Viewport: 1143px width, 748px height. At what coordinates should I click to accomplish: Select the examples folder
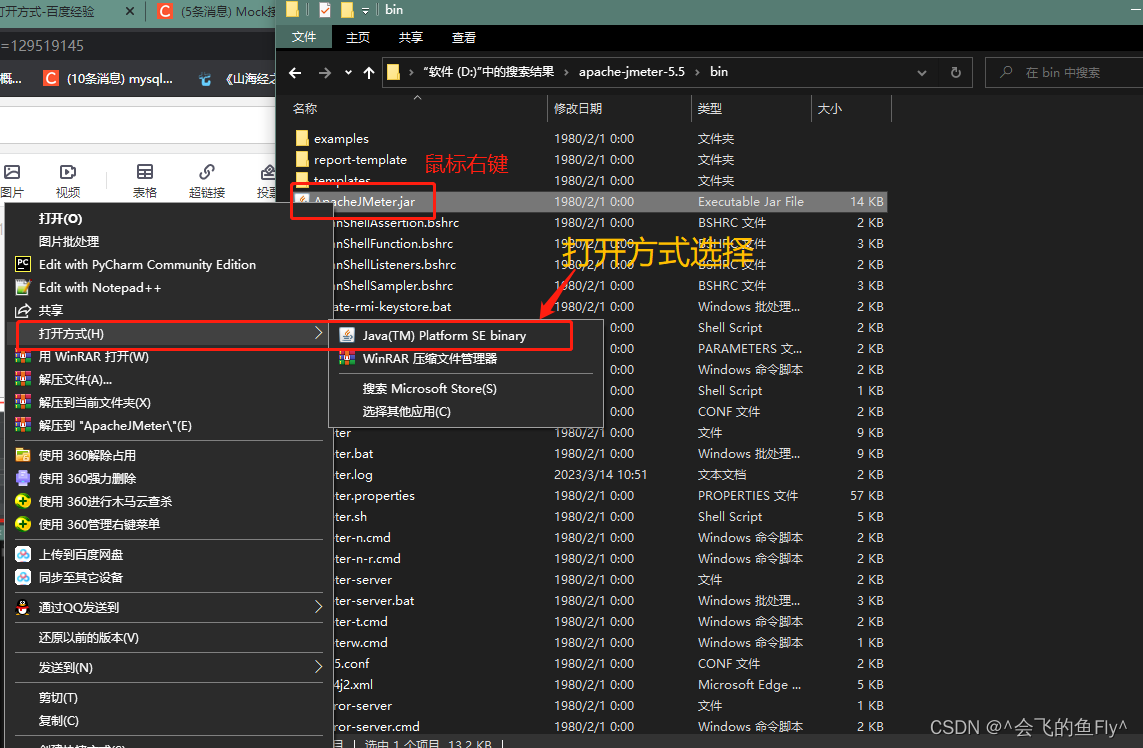341,139
